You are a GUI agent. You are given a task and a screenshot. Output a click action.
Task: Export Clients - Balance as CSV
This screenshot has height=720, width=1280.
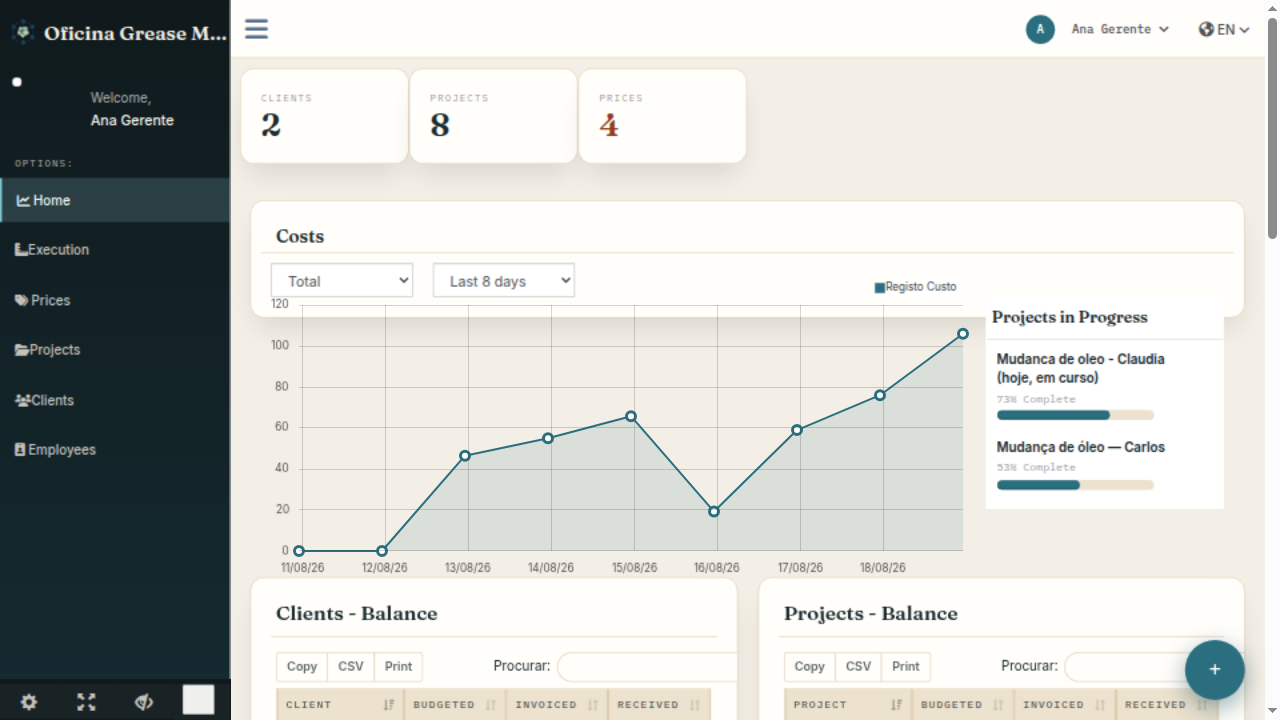tap(351, 667)
